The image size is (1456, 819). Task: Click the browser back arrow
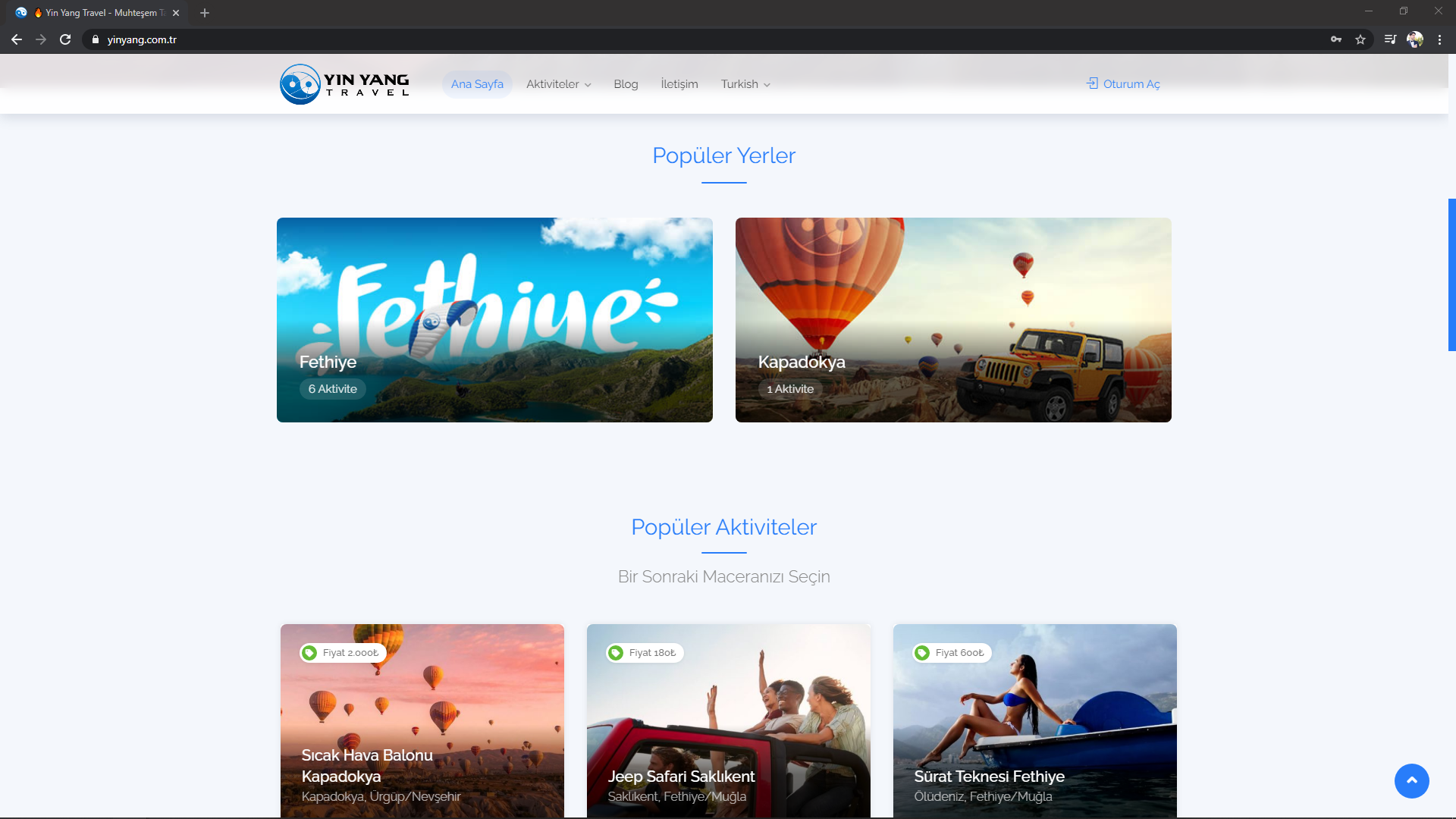click(17, 39)
